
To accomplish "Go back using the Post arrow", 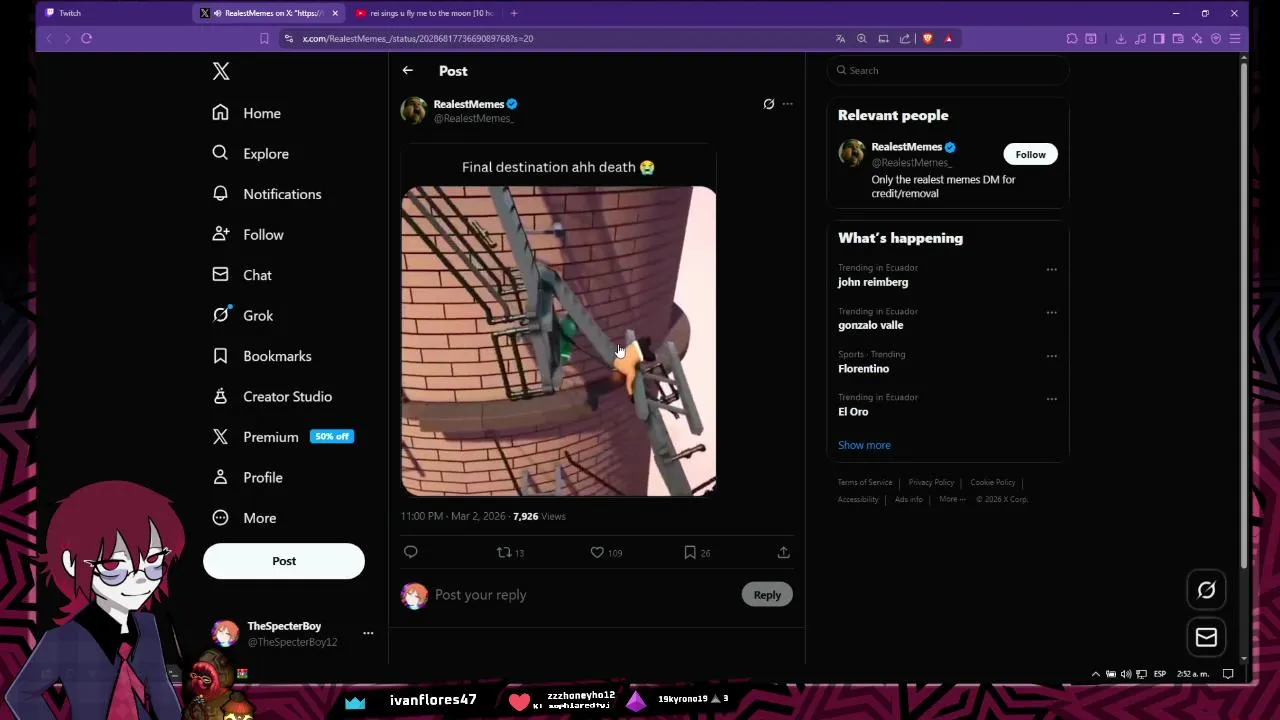I will pyautogui.click(x=407, y=70).
